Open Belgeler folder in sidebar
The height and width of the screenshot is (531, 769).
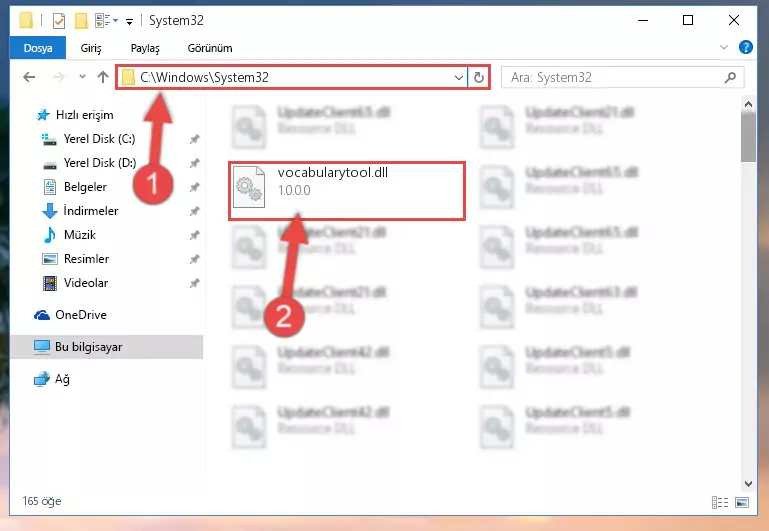coord(85,187)
